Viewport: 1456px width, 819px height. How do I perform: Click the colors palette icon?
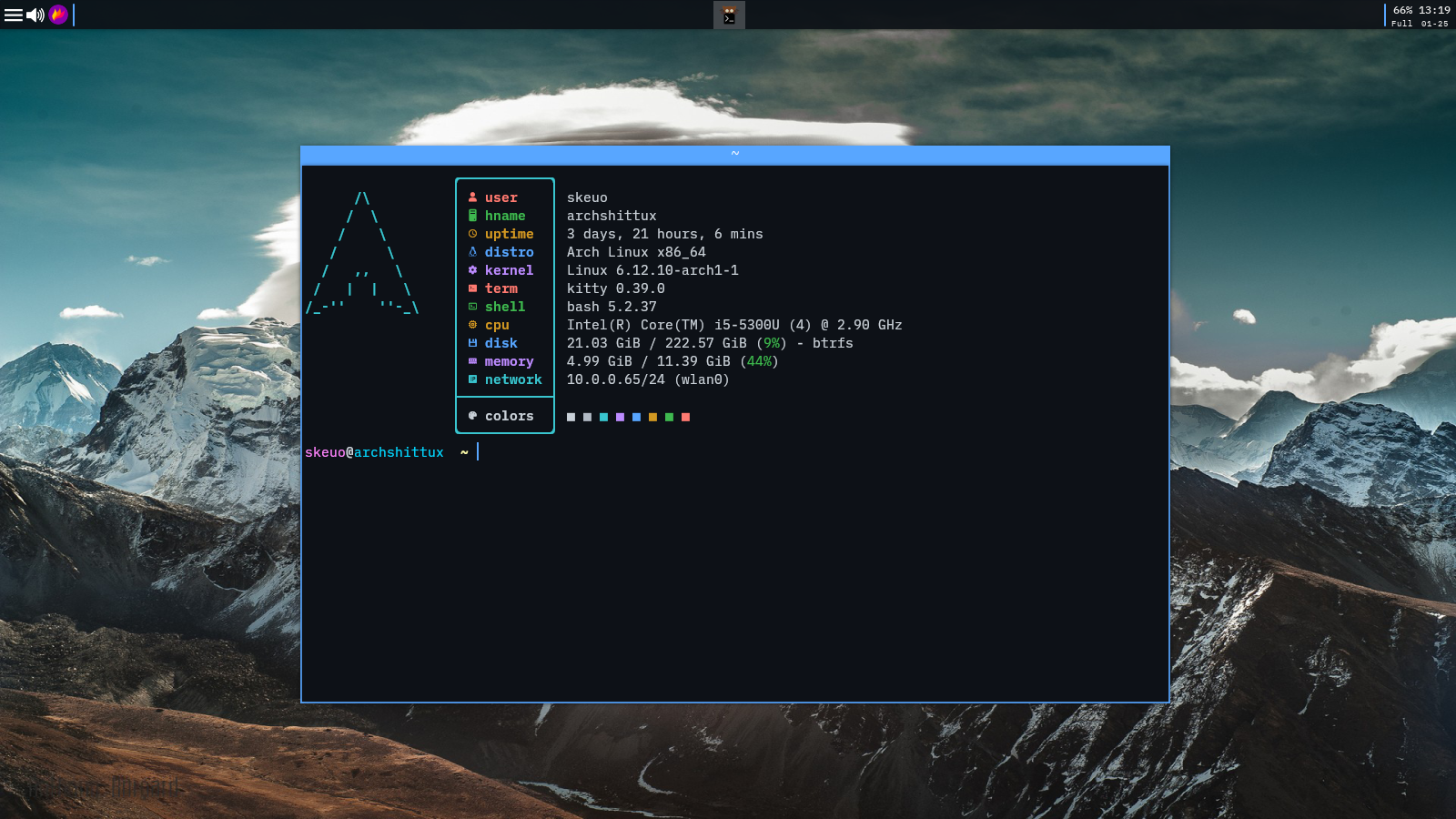pyautogui.click(x=472, y=416)
